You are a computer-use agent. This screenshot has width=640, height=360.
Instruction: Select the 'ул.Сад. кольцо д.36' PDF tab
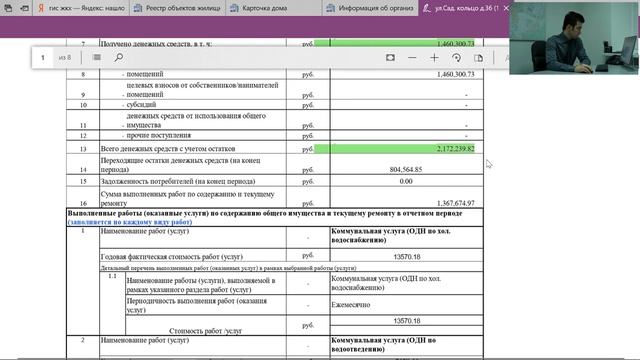pyautogui.click(x=460, y=8)
